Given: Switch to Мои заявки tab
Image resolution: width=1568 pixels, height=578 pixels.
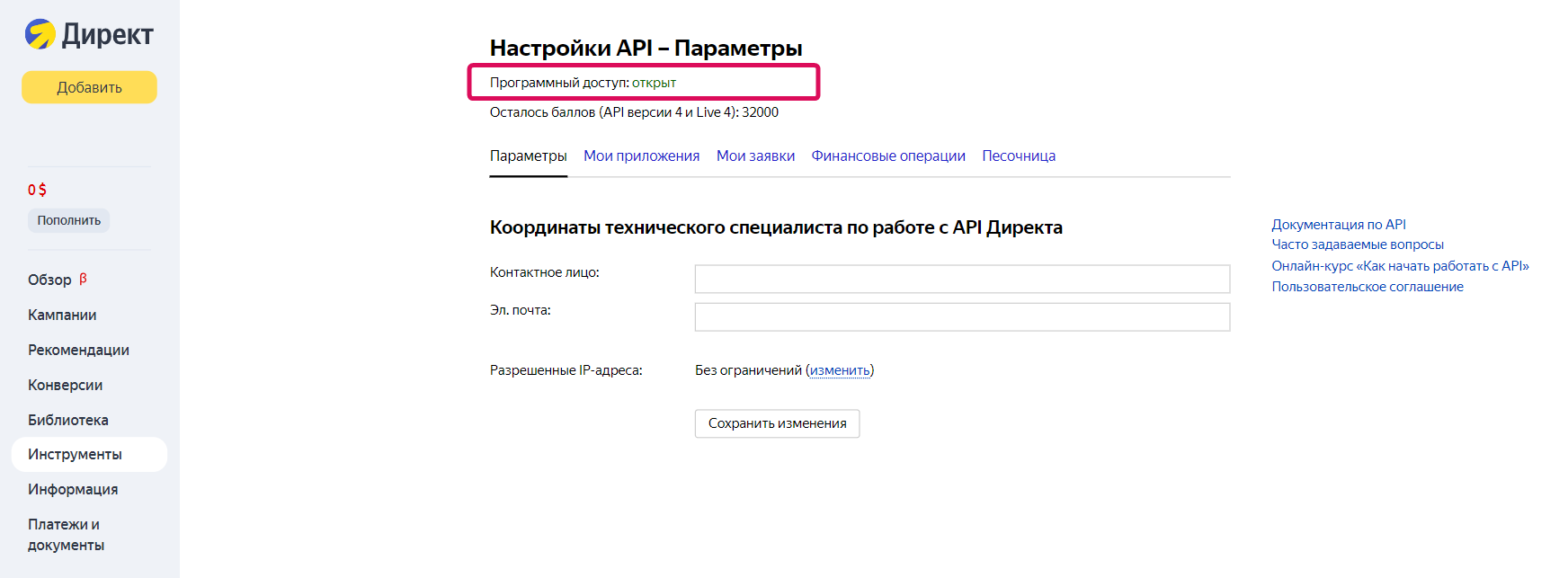Looking at the screenshot, I should tap(755, 156).
